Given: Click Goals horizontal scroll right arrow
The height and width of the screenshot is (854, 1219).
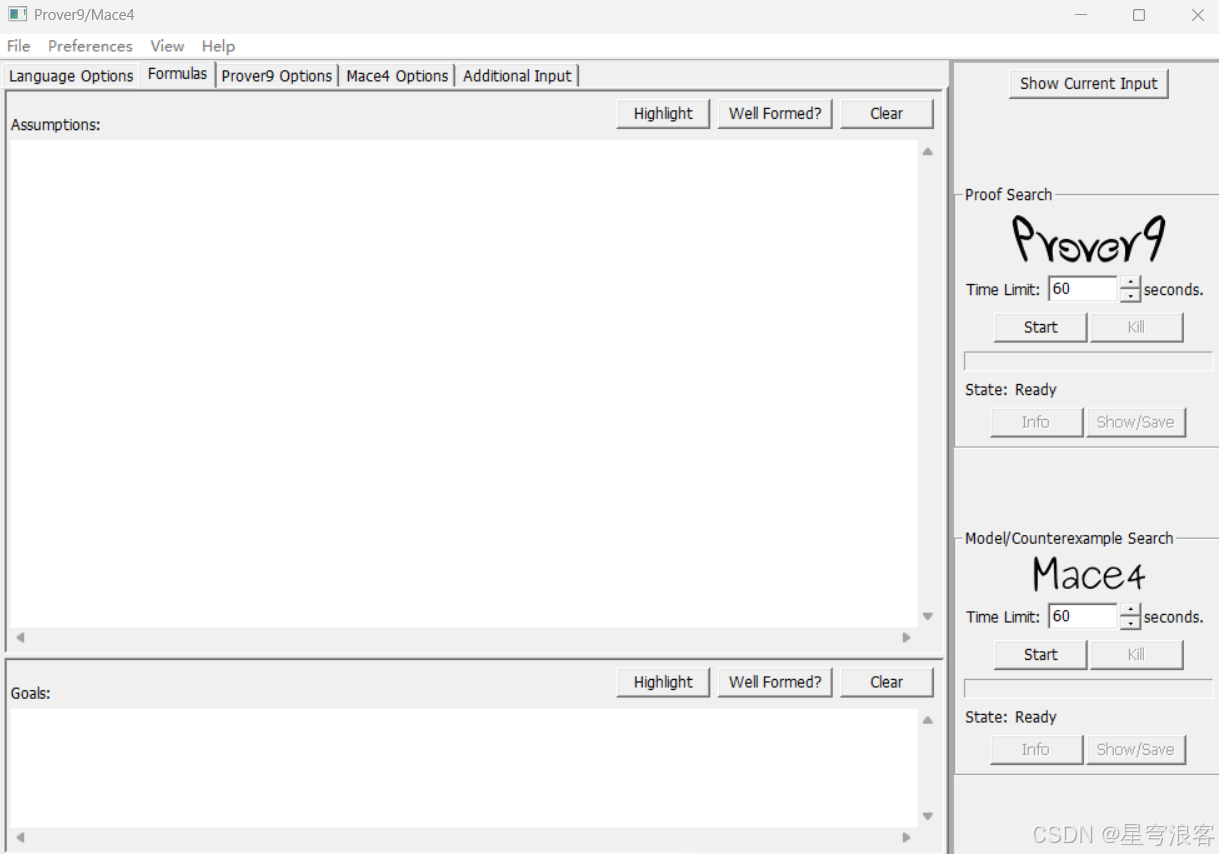Looking at the screenshot, I should pos(907,838).
